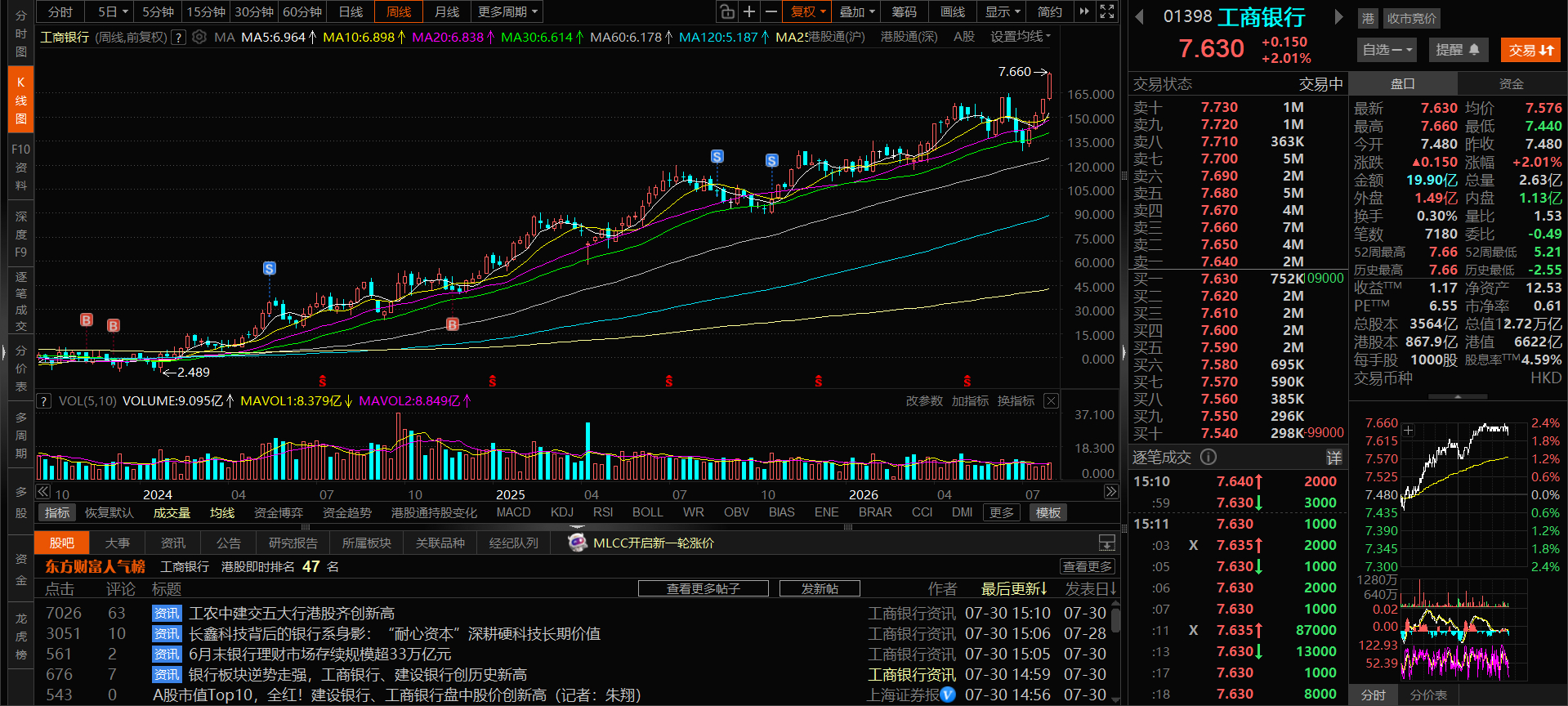Open the MA settings gear icon

pos(199,38)
